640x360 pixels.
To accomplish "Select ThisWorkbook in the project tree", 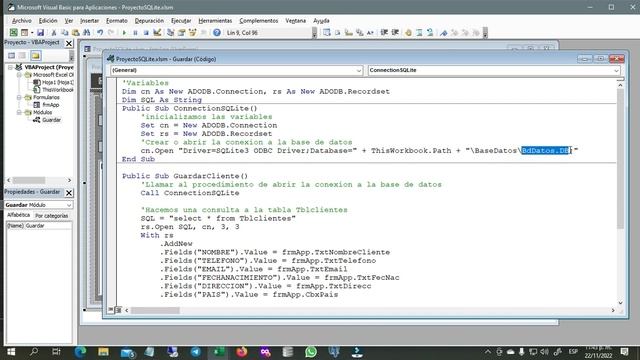I will click(53, 90).
